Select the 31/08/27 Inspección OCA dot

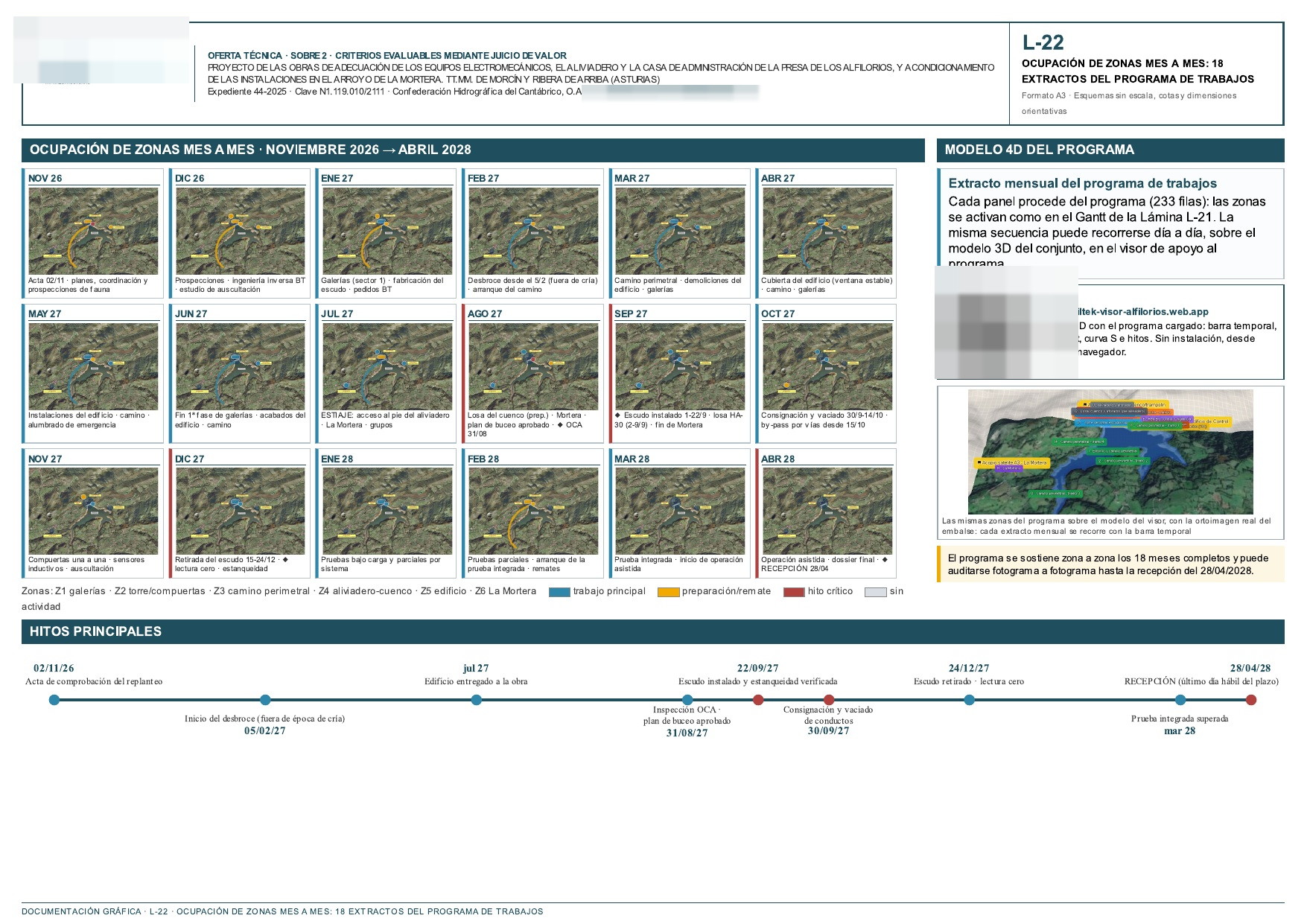coord(687,700)
